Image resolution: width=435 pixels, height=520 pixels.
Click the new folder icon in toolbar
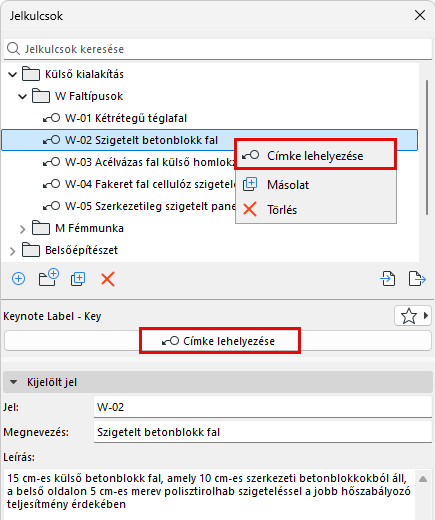(x=48, y=278)
